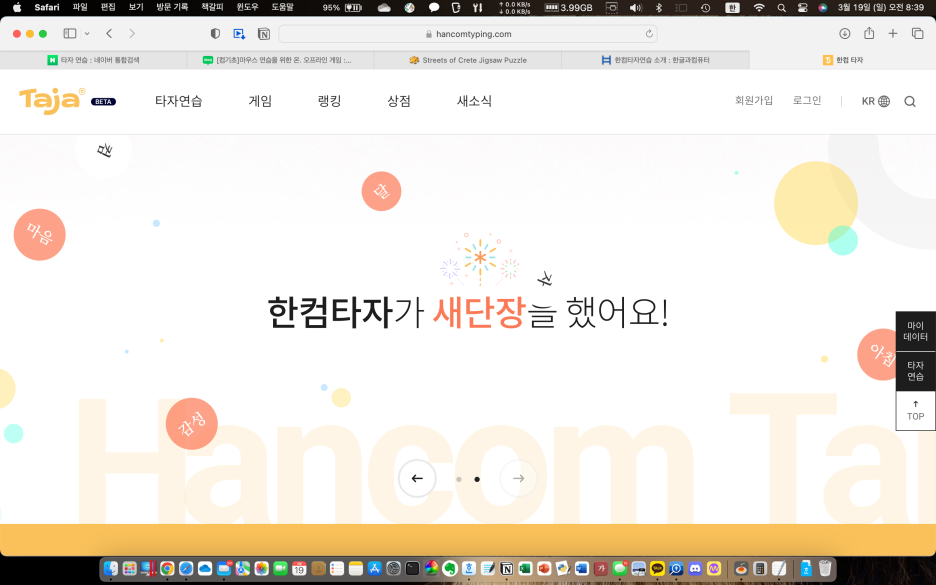Screen dimensions: 936x585
Task: Reload page with the refresh icon
Action: 649,34
